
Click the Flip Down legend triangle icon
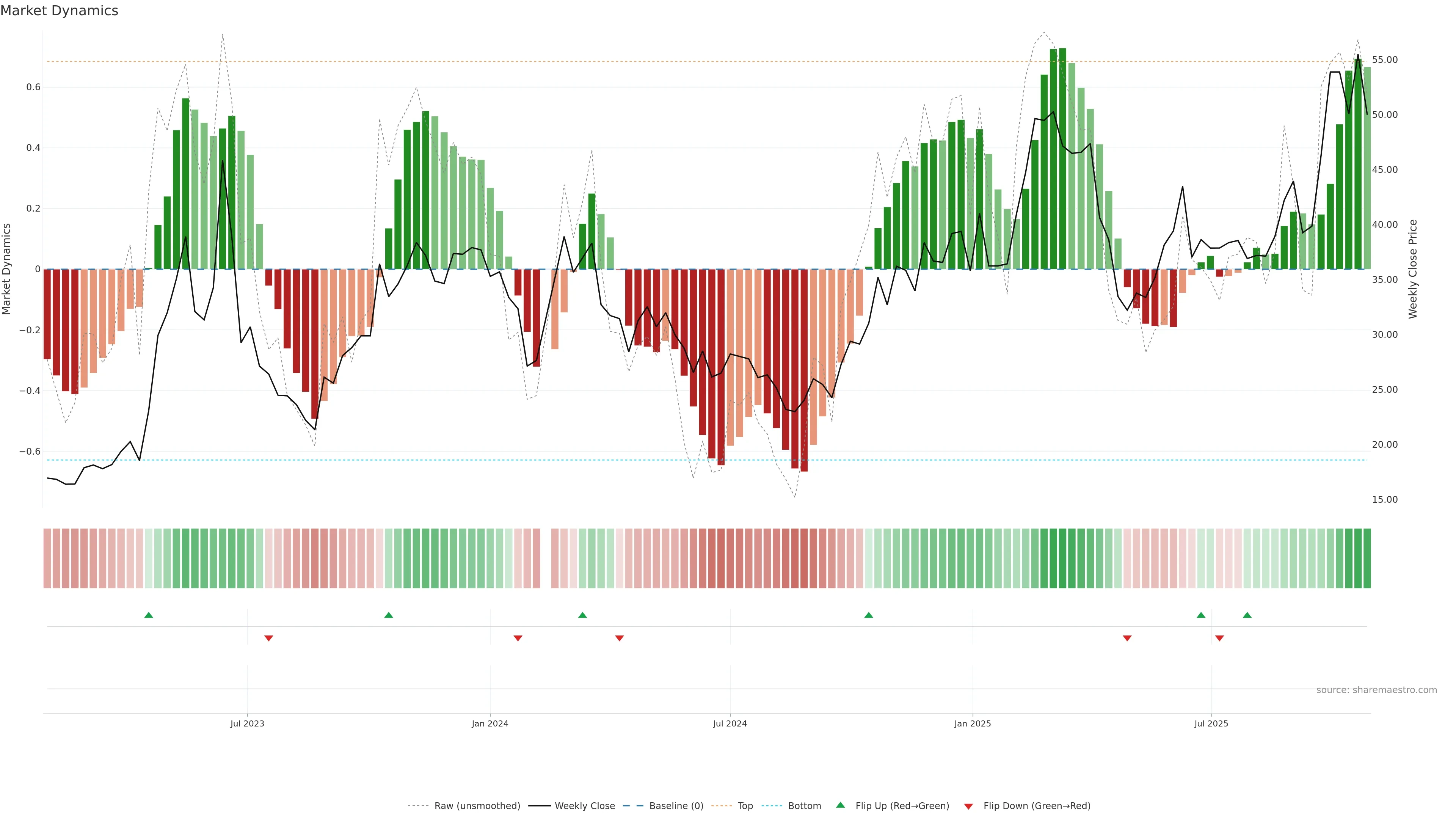(968, 806)
